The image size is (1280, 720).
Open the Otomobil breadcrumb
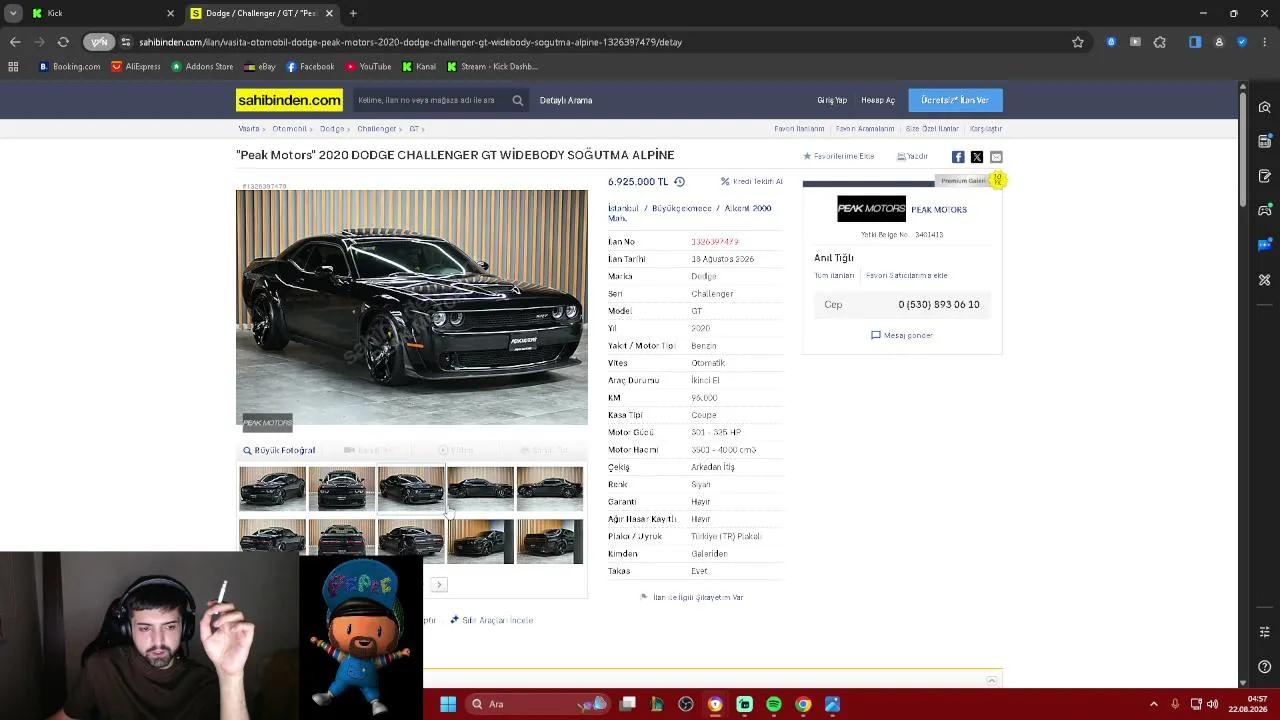[290, 129]
